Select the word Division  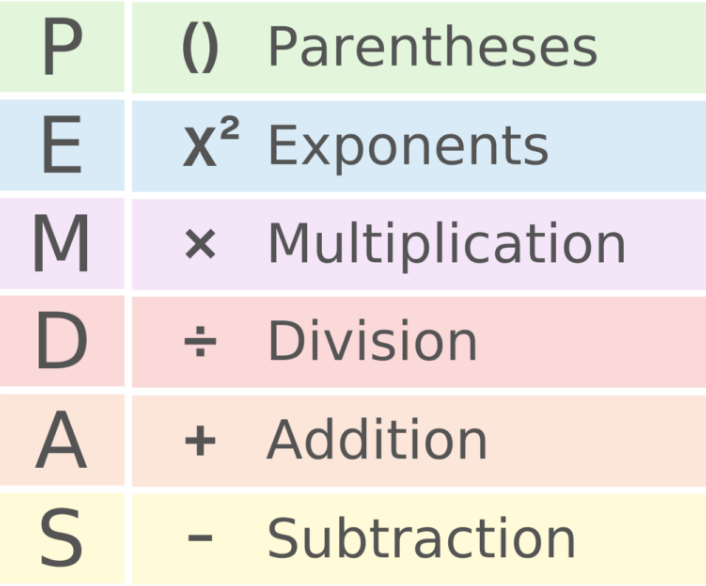point(372,343)
